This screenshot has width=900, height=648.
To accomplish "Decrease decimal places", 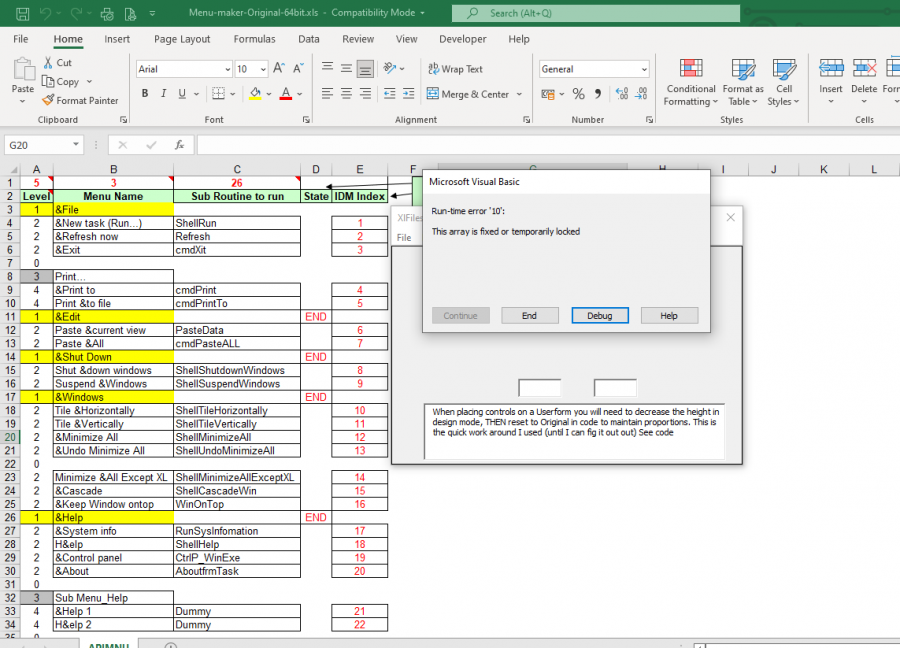I will coord(641,94).
